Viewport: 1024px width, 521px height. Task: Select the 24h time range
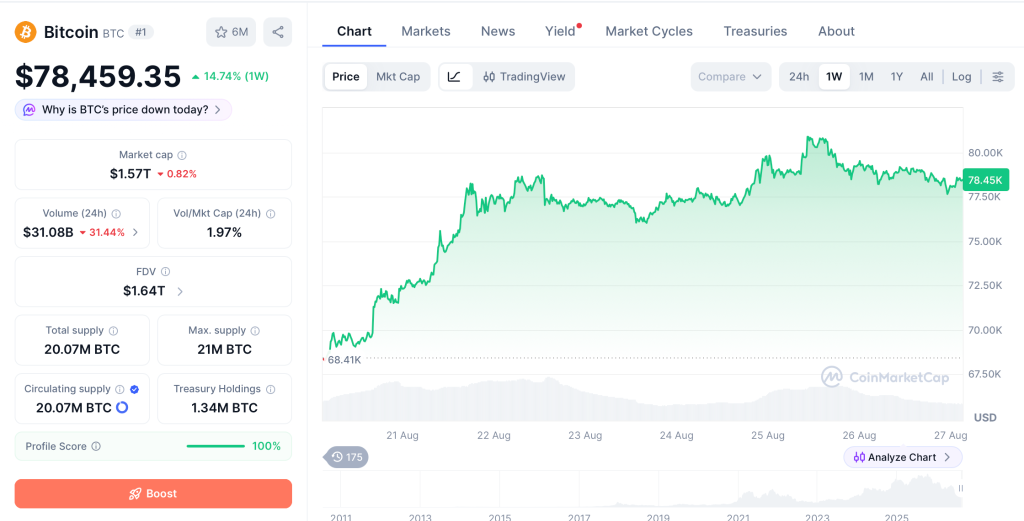tap(799, 76)
